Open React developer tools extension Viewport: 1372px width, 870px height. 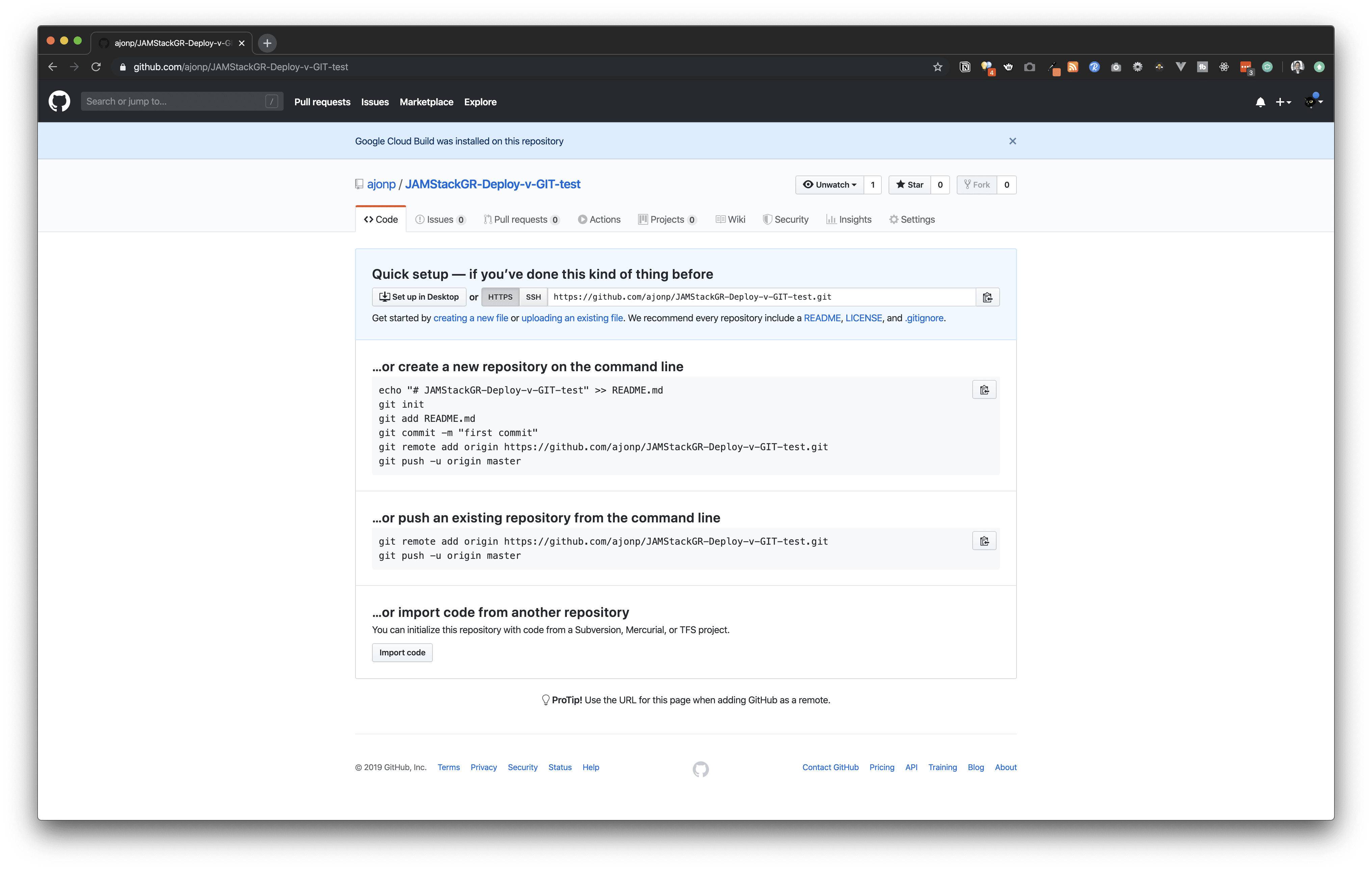pos(1224,67)
